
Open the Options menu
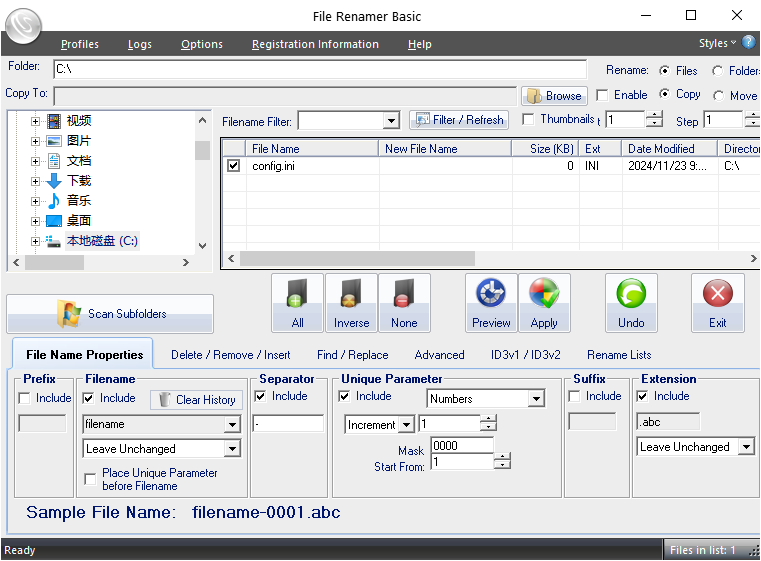(202, 44)
